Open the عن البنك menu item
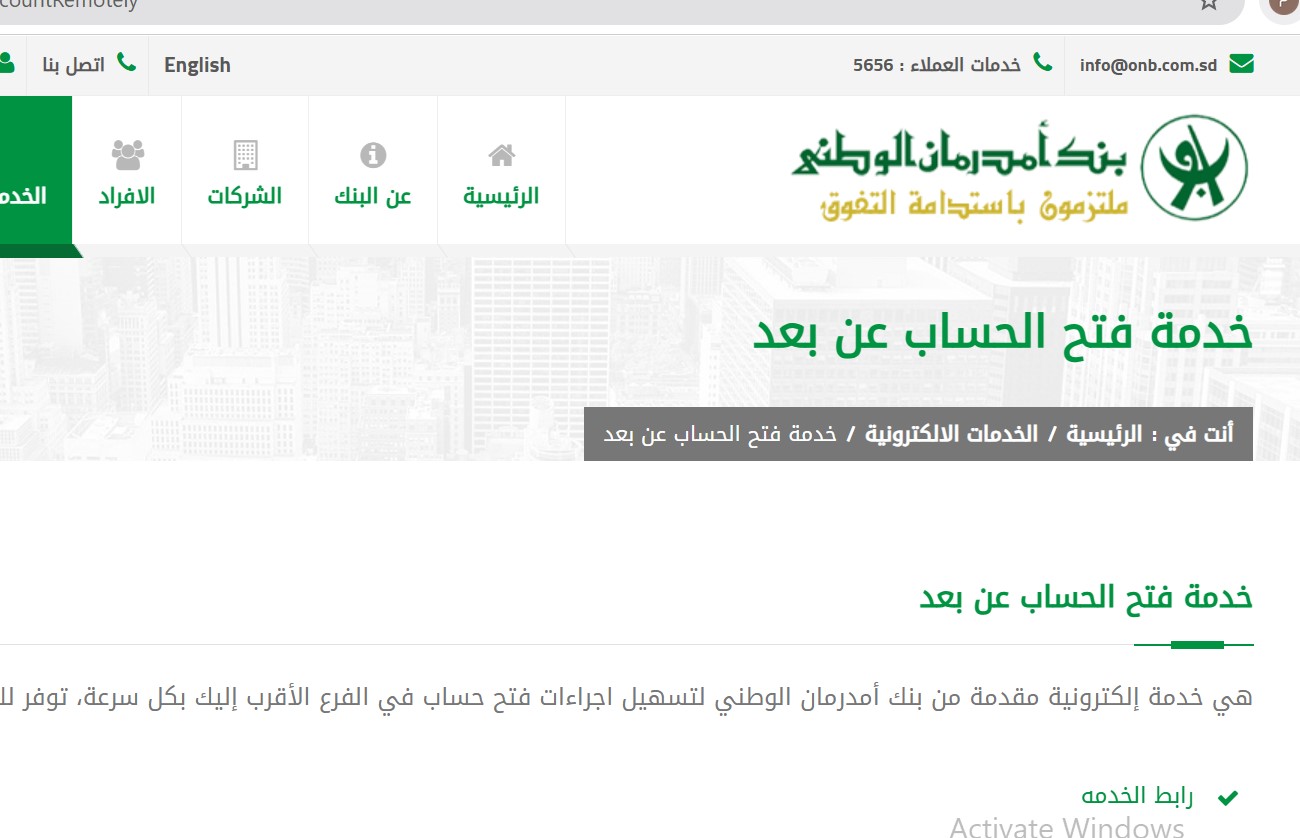This screenshot has width=1300, height=838. tap(373, 196)
